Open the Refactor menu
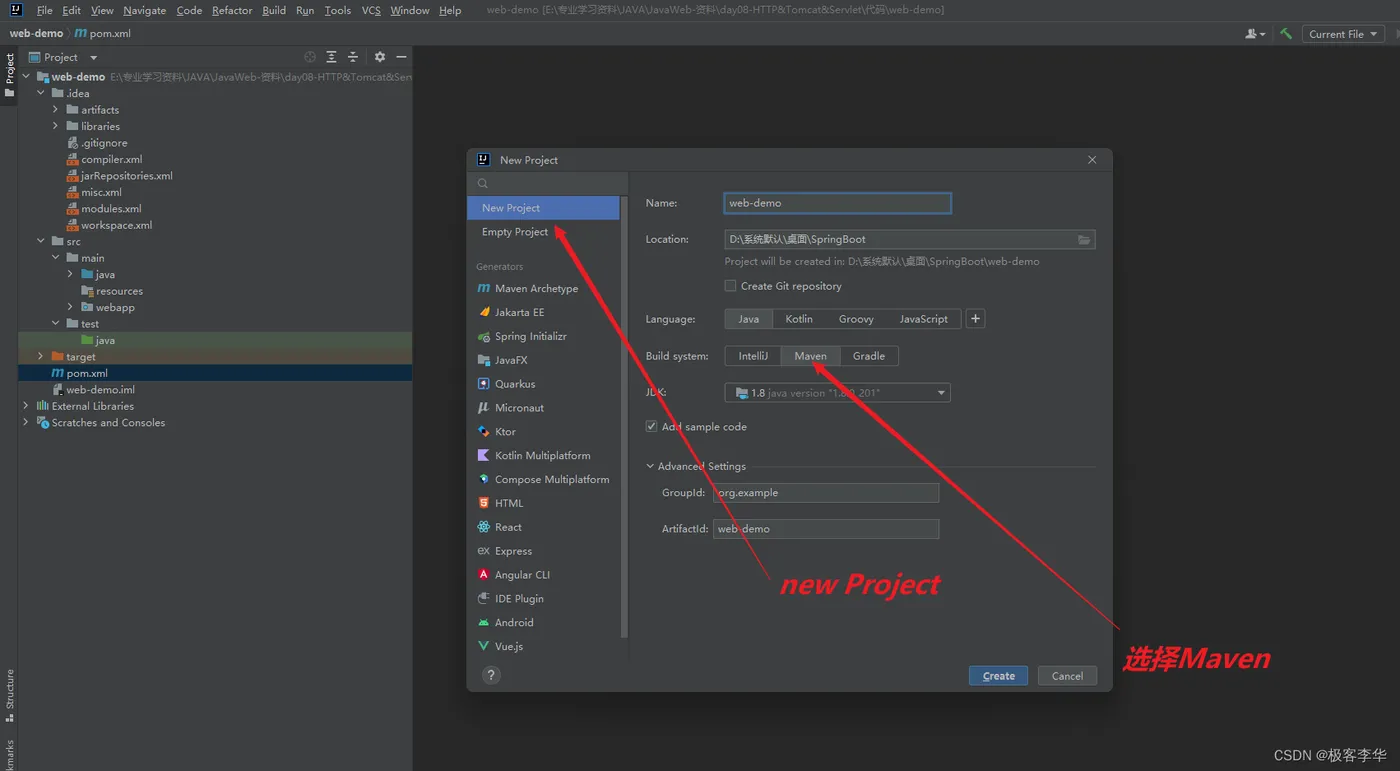Screen dimensions: 1400x771 click(232, 10)
